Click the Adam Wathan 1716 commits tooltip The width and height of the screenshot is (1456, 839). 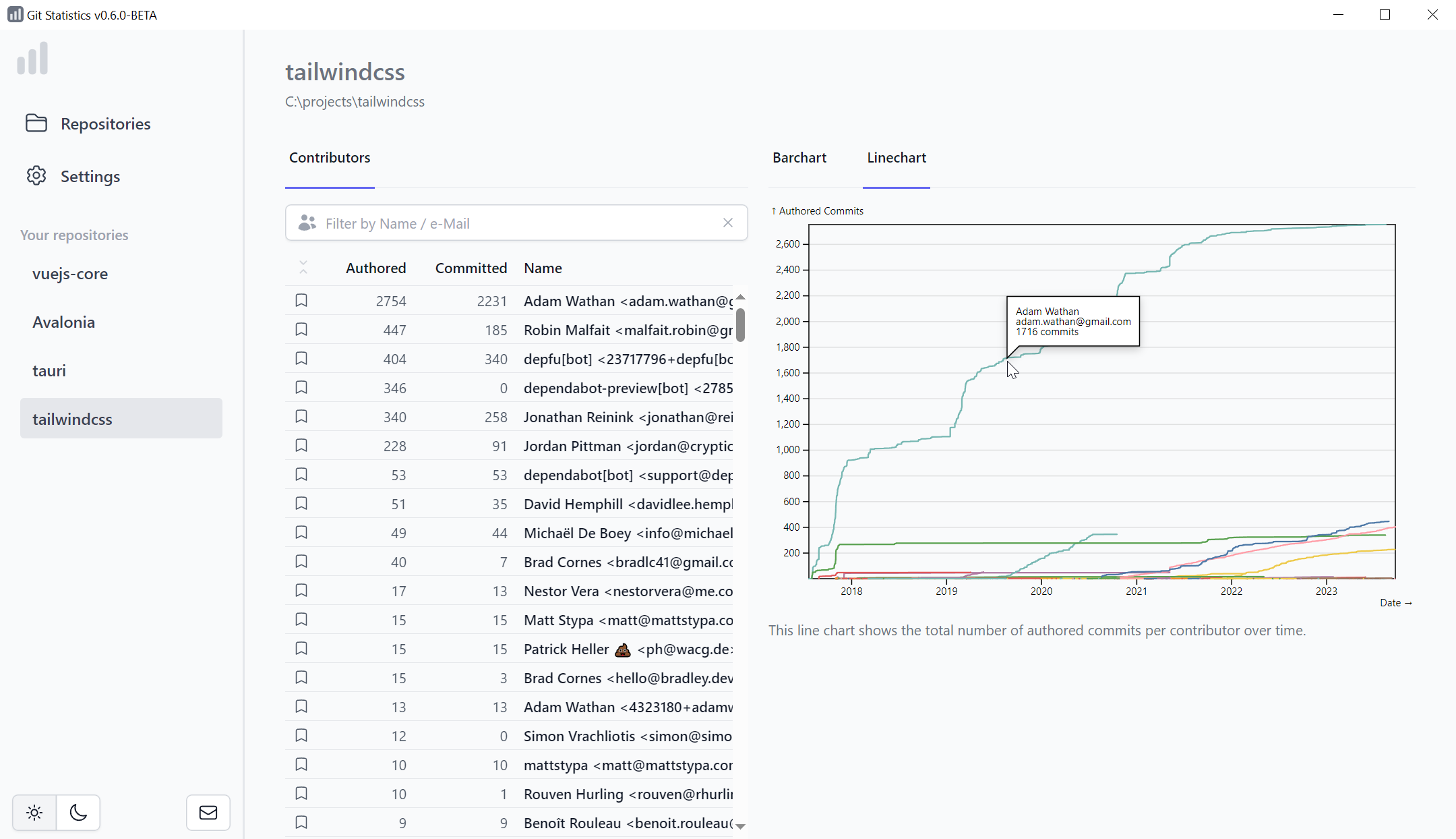tap(1073, 322)
